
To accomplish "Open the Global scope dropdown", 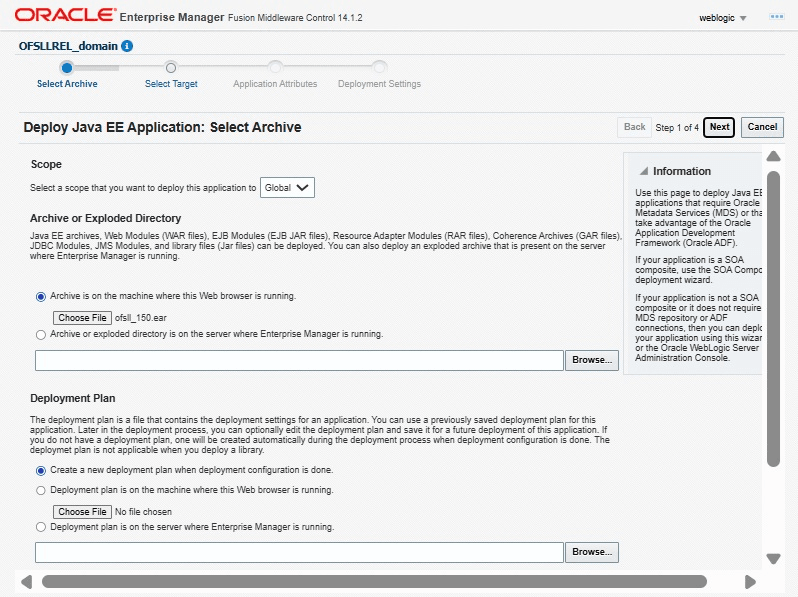I will click(x=287, y=187).
